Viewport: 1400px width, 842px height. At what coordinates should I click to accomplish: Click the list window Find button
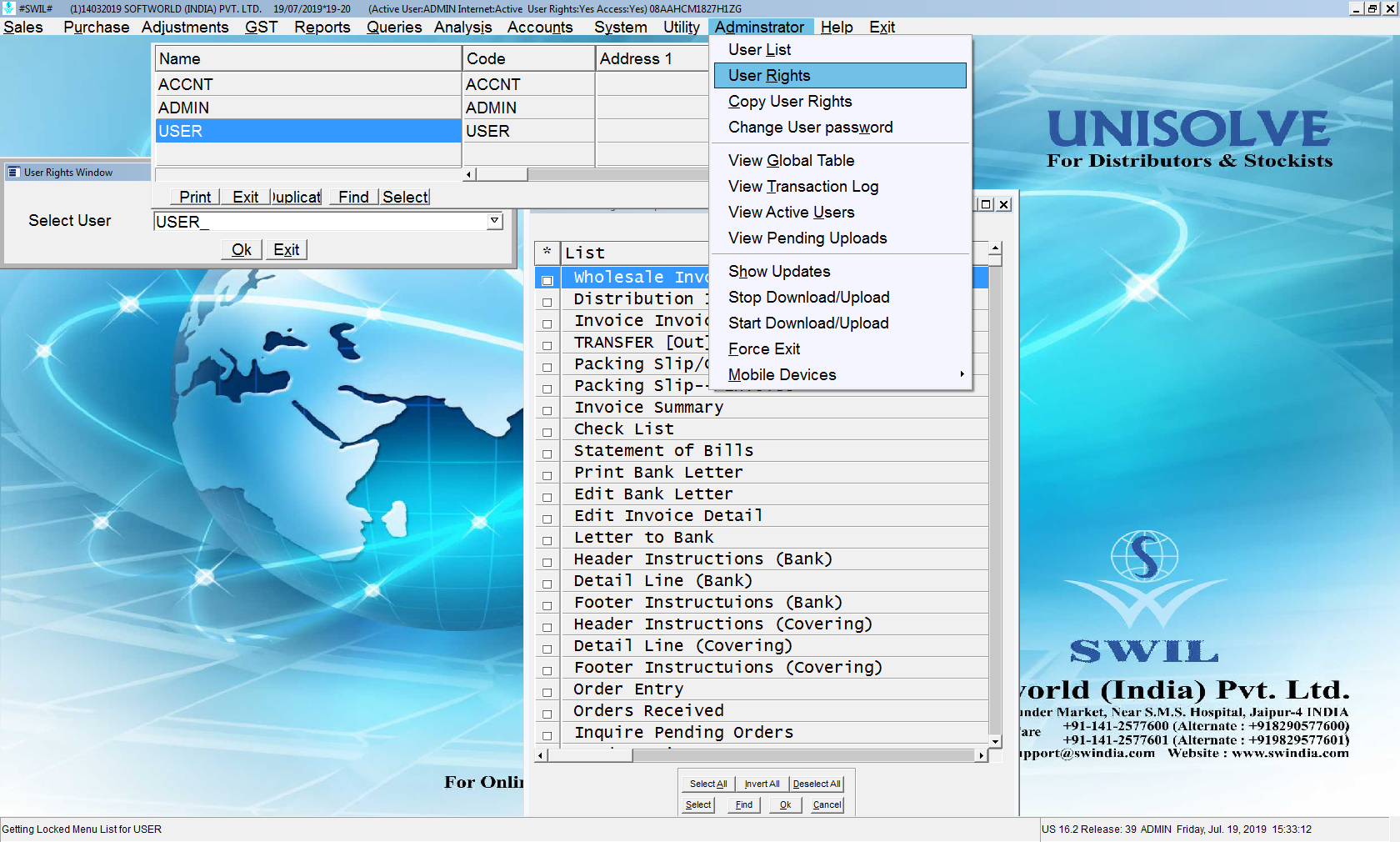743,804
